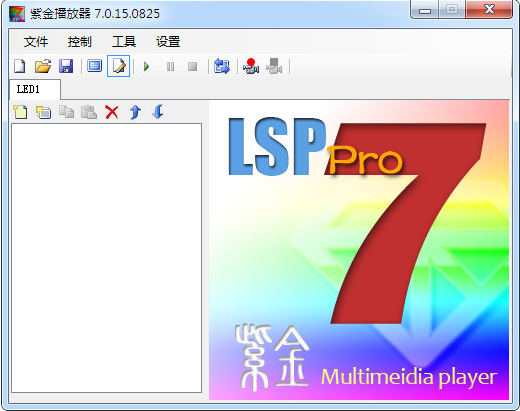Add a new window icon in list toolbar
Viewport: 520px width, 411px height.
click(43, 112)
